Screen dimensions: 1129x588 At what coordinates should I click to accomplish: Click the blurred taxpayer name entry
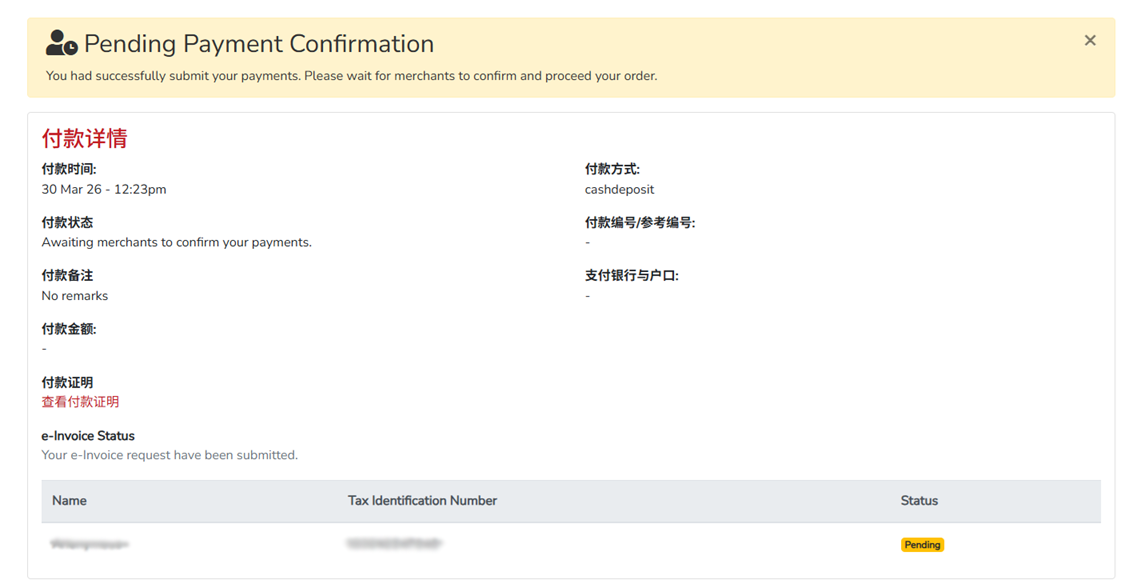point(90,544)
